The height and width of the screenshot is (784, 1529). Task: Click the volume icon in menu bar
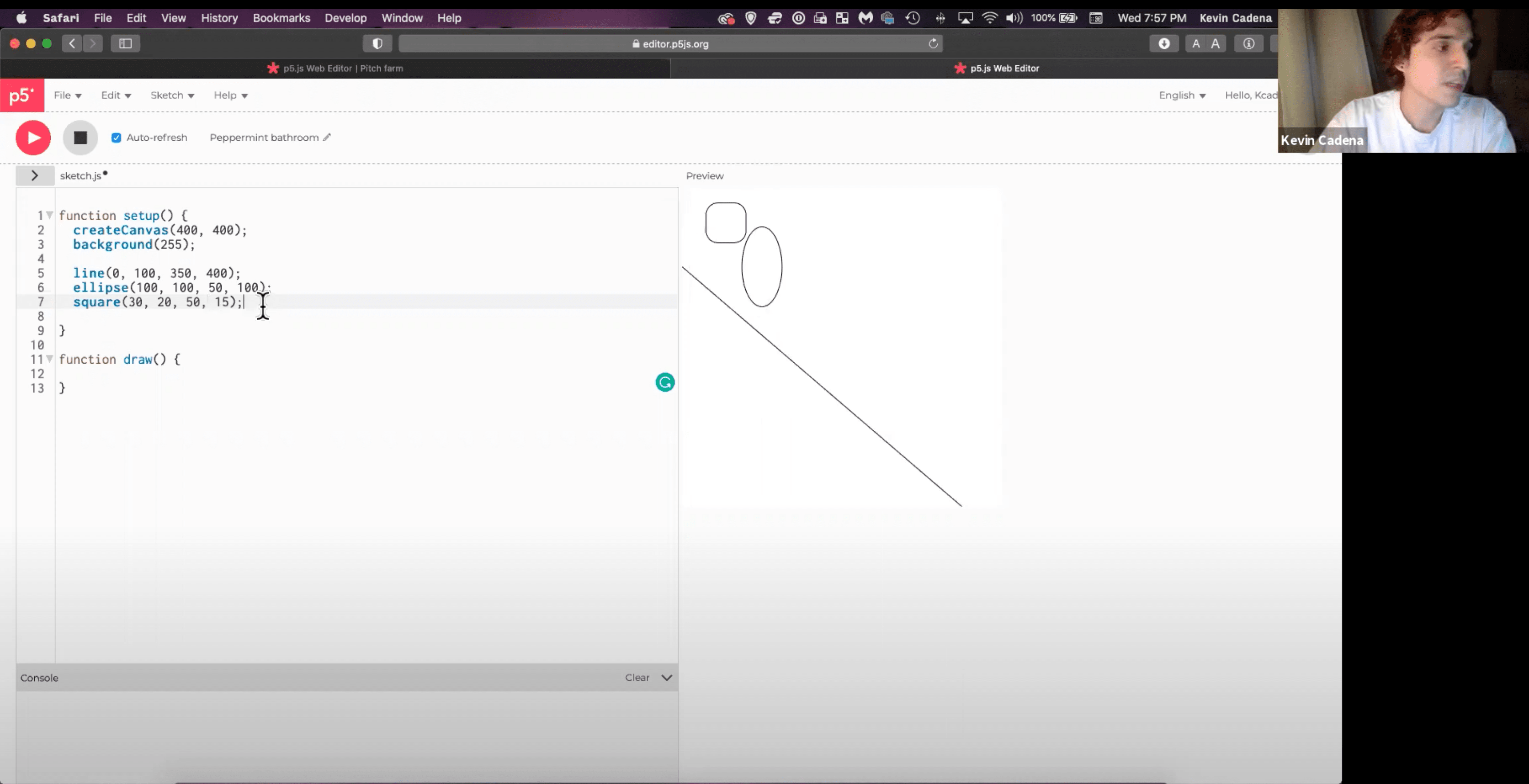coord(1014,18)
